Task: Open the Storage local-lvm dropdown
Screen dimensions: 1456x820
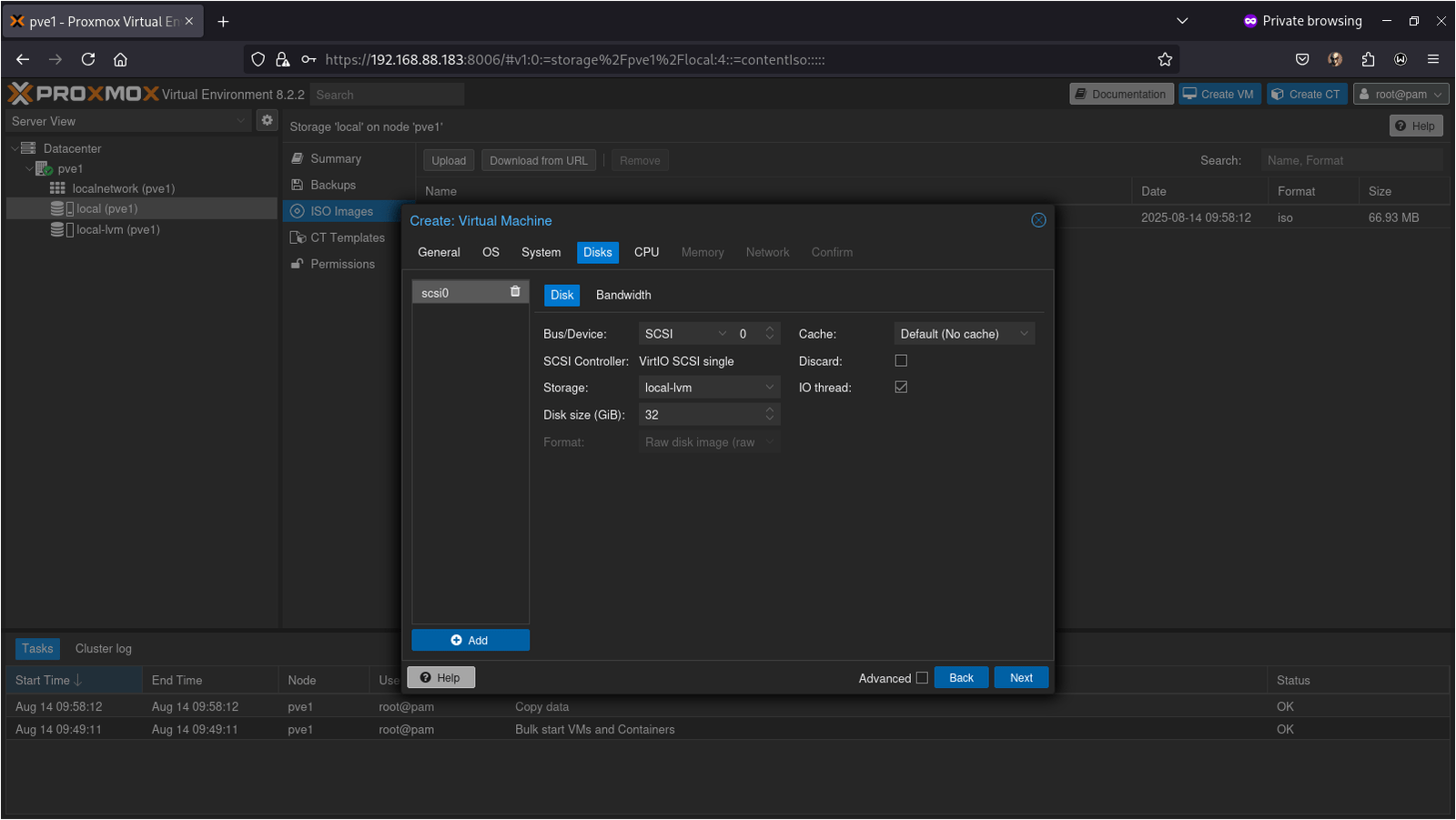Action: coord(770,388)
